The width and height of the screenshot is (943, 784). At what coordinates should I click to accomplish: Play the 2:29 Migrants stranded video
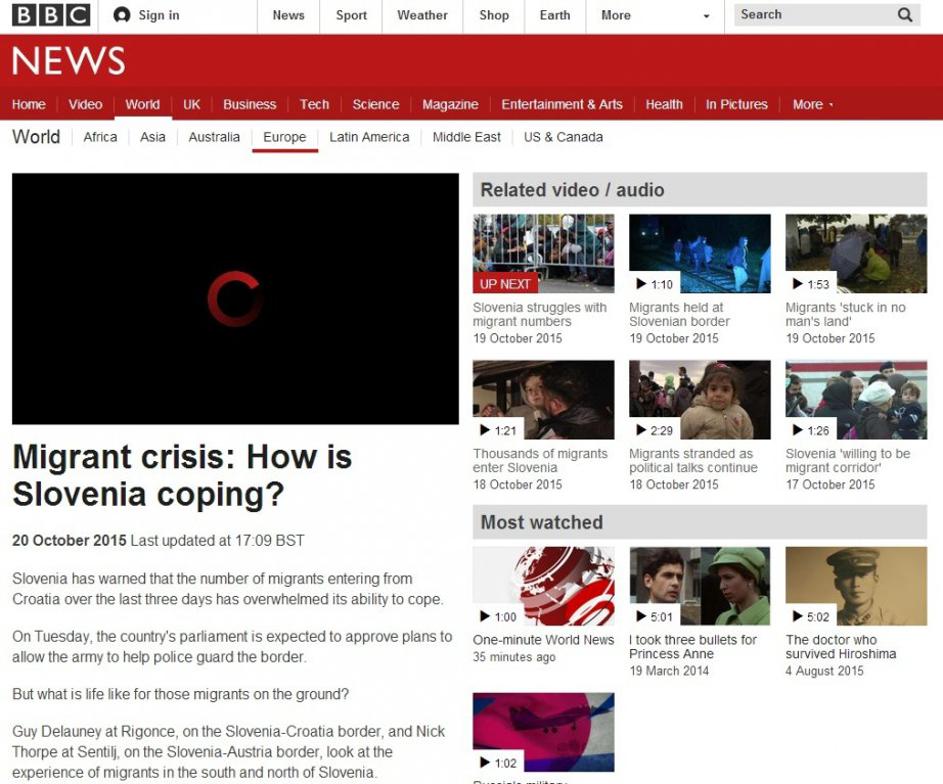(x=699, y=399)
